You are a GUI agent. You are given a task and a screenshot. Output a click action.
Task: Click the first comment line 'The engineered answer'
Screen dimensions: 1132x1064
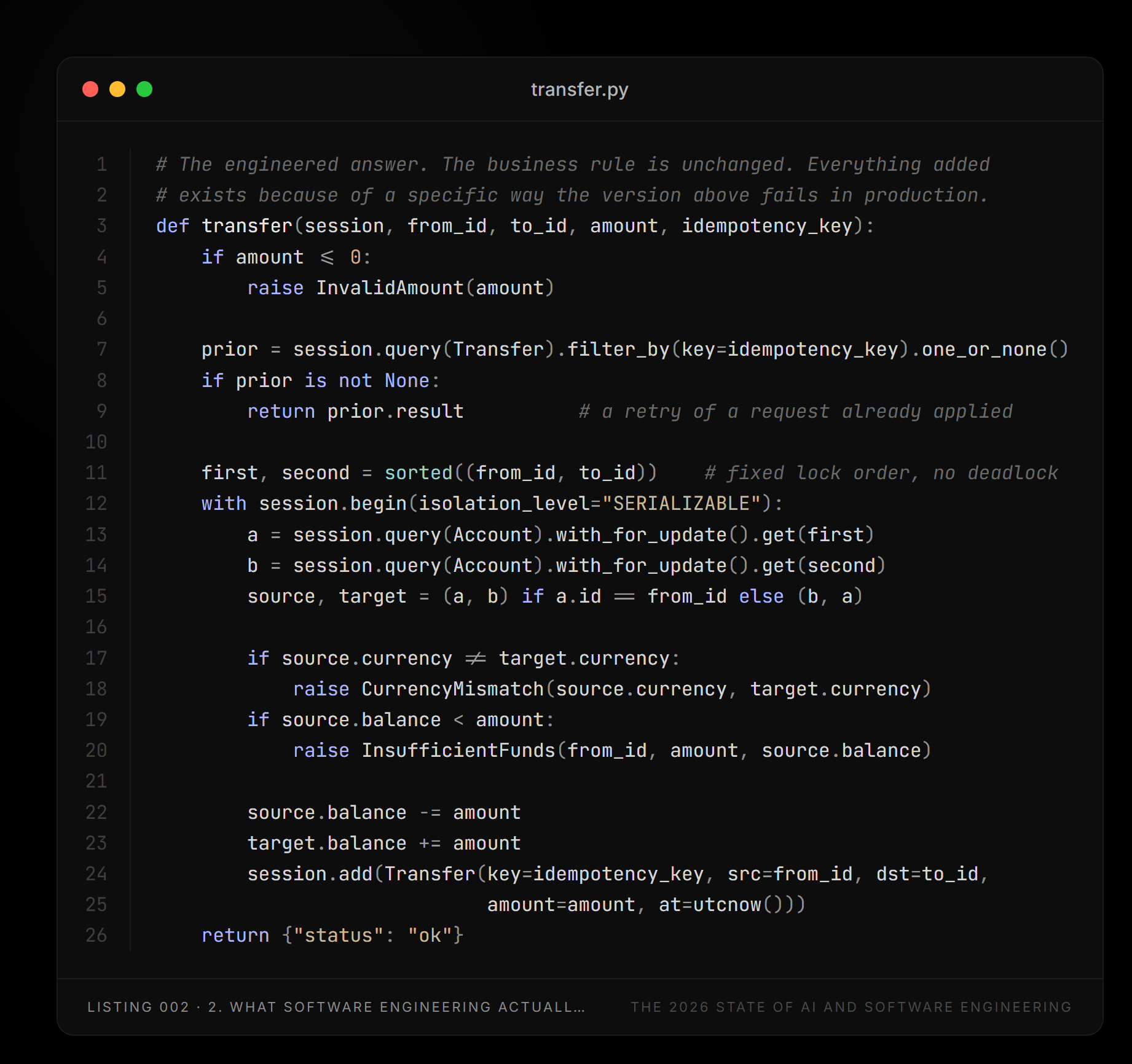(573, 165)
